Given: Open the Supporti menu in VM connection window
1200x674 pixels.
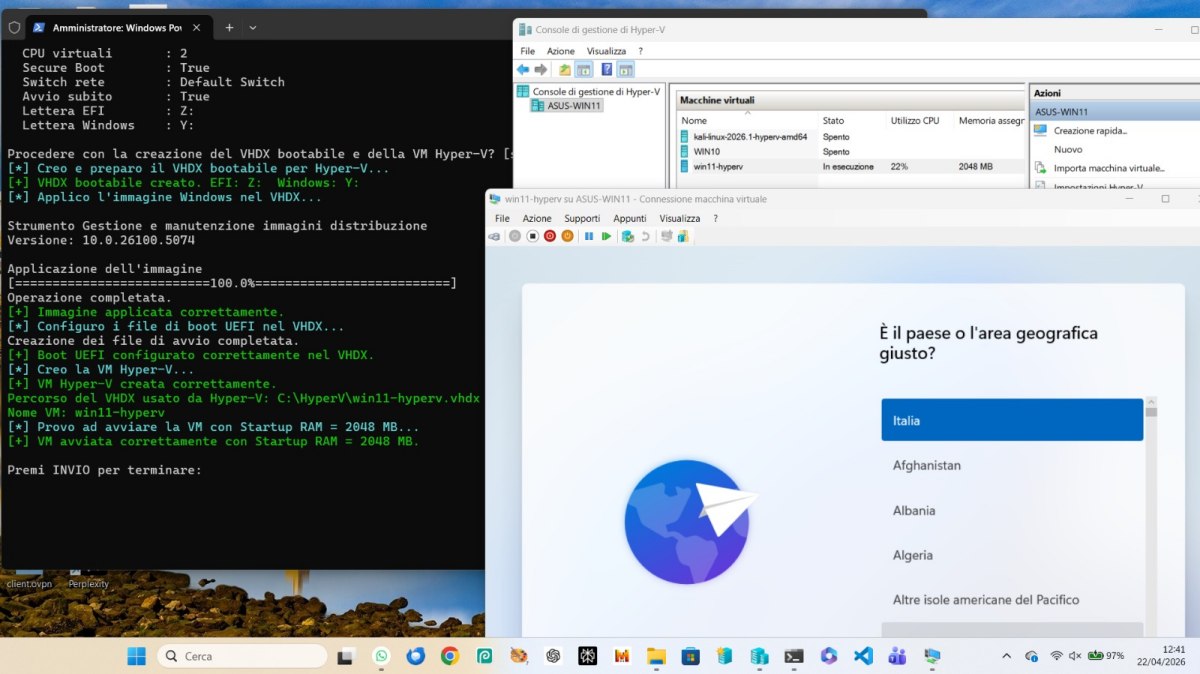Looking at the screenshot, I should 582,217.
